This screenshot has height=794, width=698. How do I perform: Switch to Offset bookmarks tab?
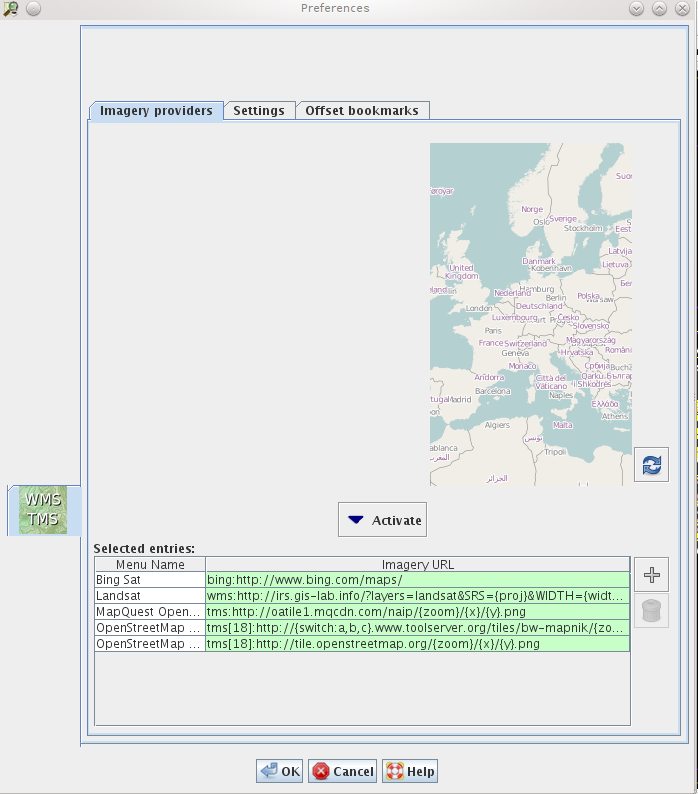coord(362,111)
